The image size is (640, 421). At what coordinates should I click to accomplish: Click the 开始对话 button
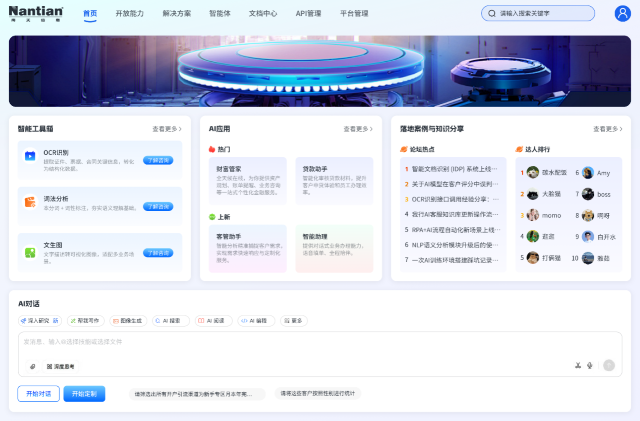38,394
